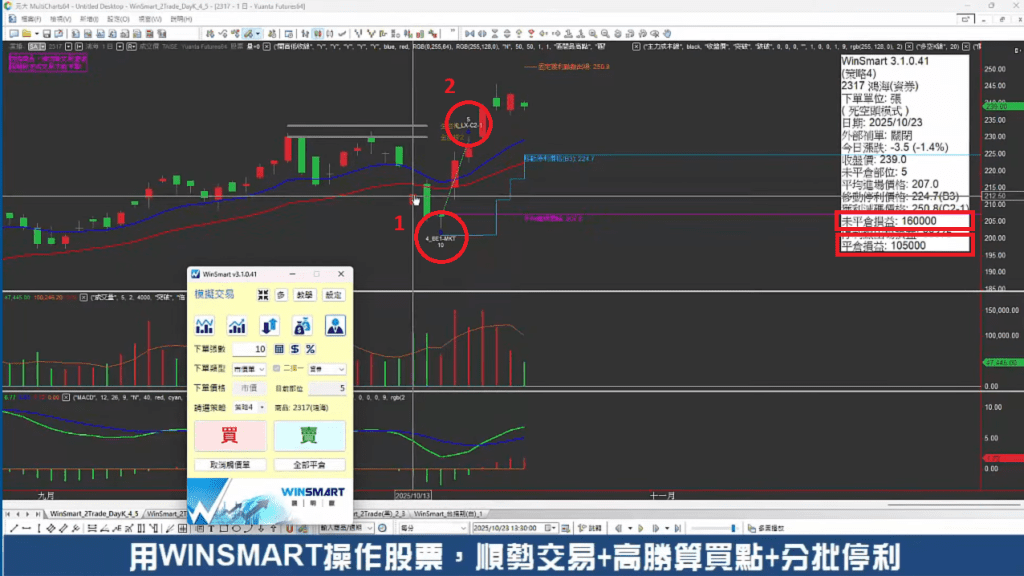This screenshot has height=576, width=1024.
Task: Click the 下單張數 quantity input field
Action: point(250,349)
